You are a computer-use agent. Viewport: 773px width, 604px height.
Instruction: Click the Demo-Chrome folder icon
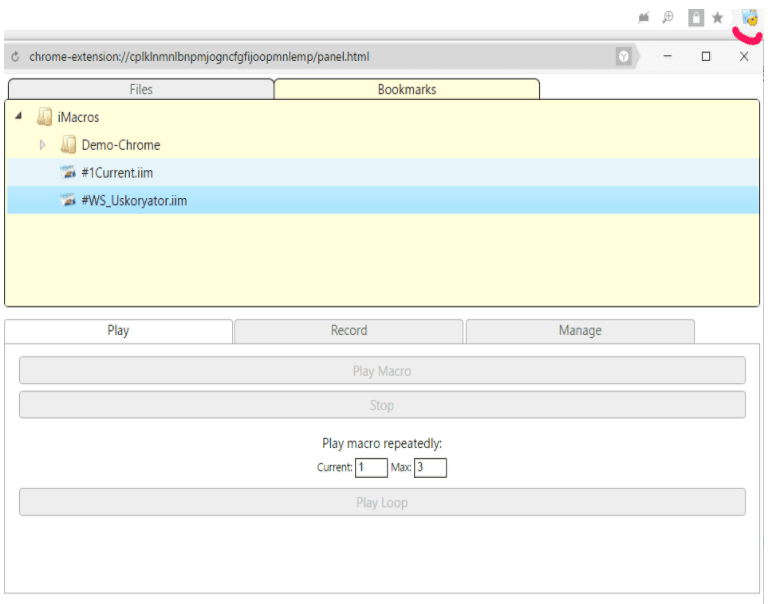[x=68, y=144]
